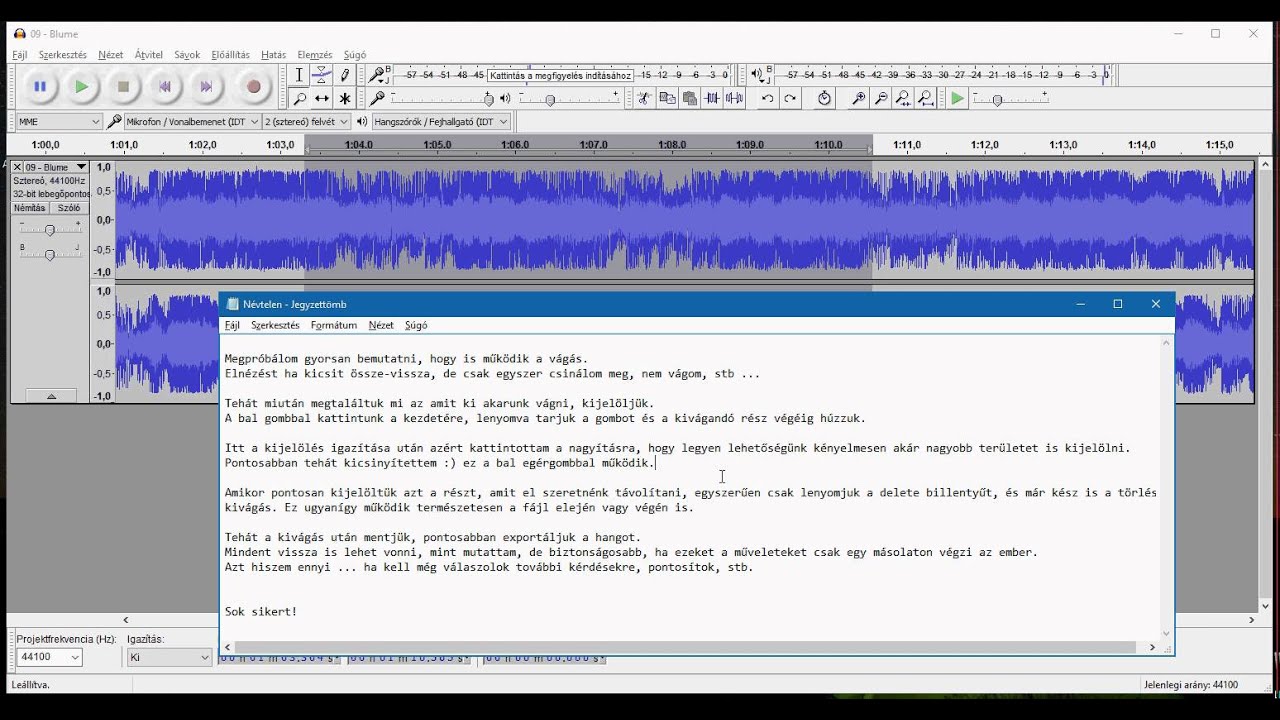This screenshot has width=1280, height=720.
Task: Click the Undo arrow icon
Action: tap(767, 98)
